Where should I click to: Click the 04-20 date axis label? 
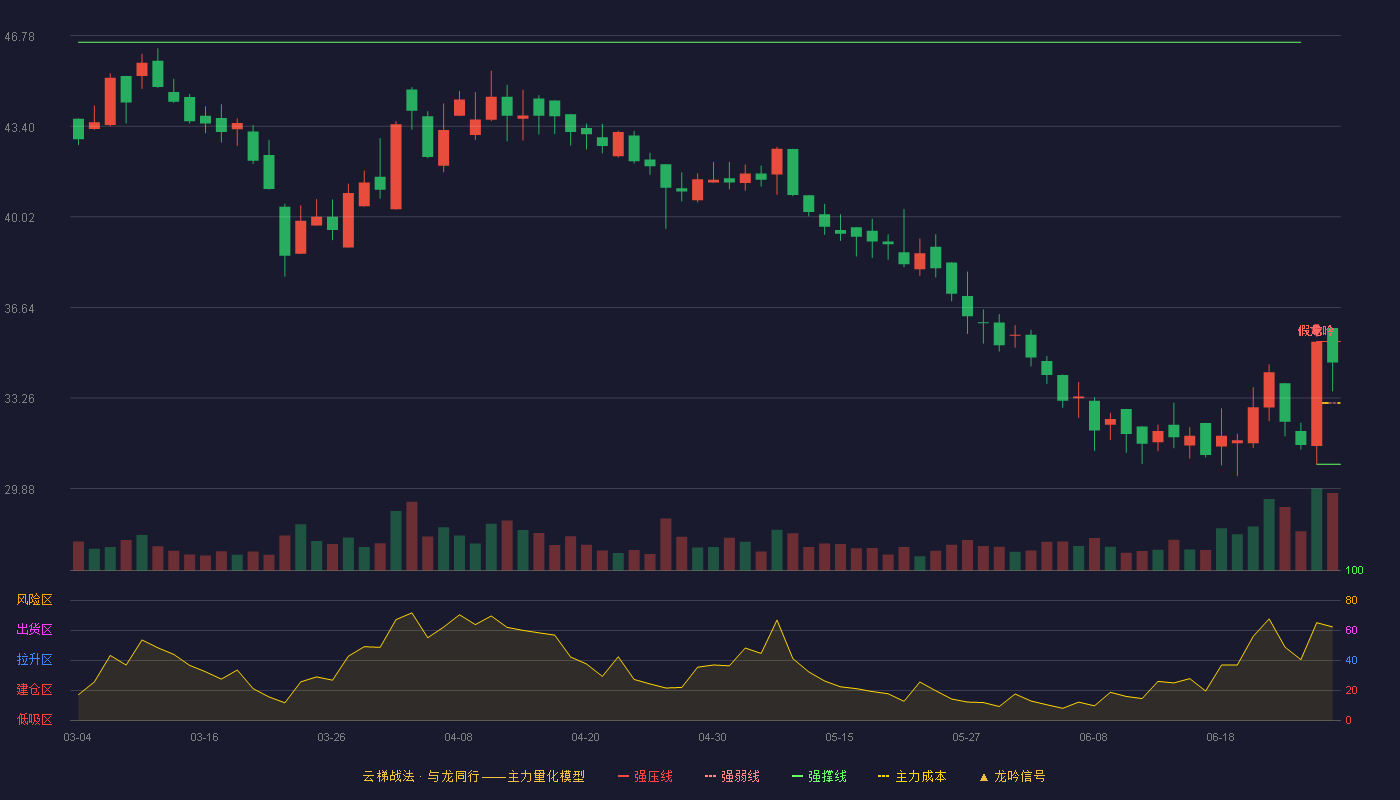coord(585,737)
